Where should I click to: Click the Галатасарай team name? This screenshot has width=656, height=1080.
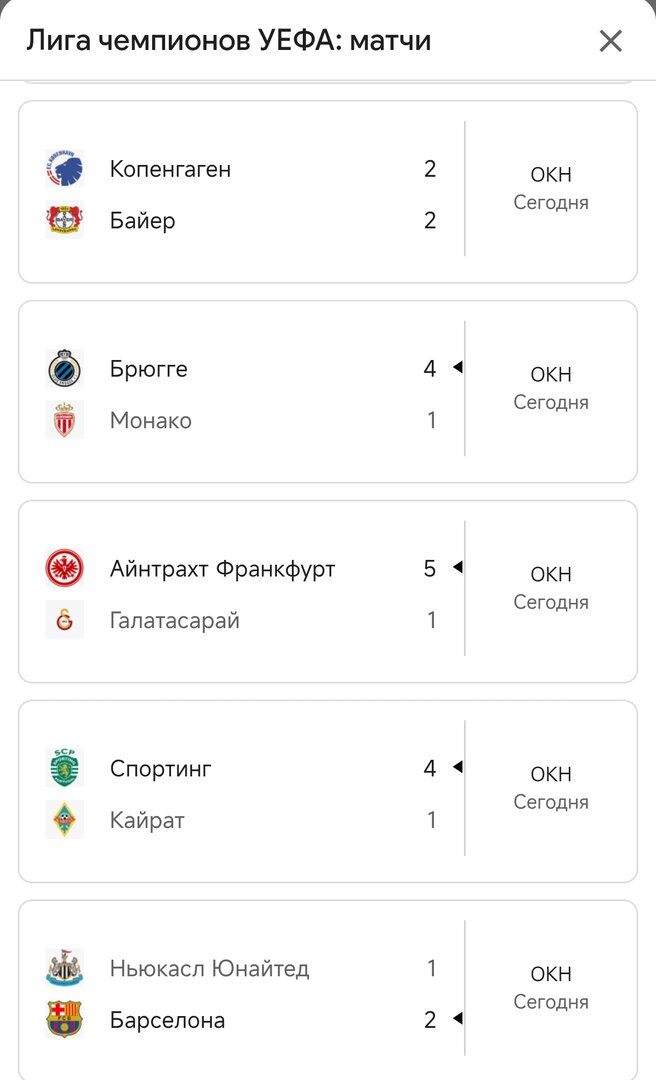click(175, 621)
